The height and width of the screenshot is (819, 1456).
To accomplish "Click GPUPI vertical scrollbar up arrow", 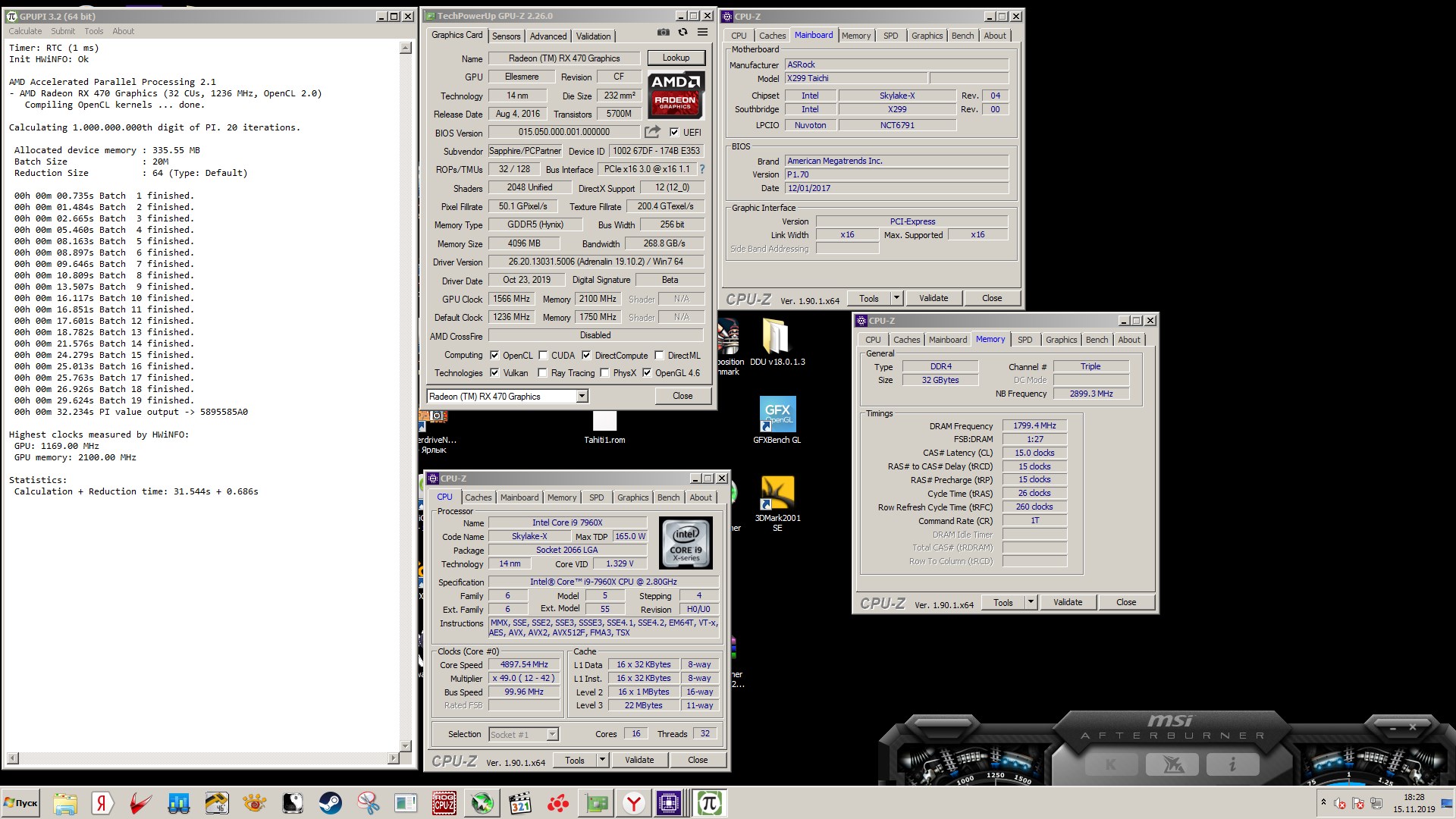I will coord(406,48).
